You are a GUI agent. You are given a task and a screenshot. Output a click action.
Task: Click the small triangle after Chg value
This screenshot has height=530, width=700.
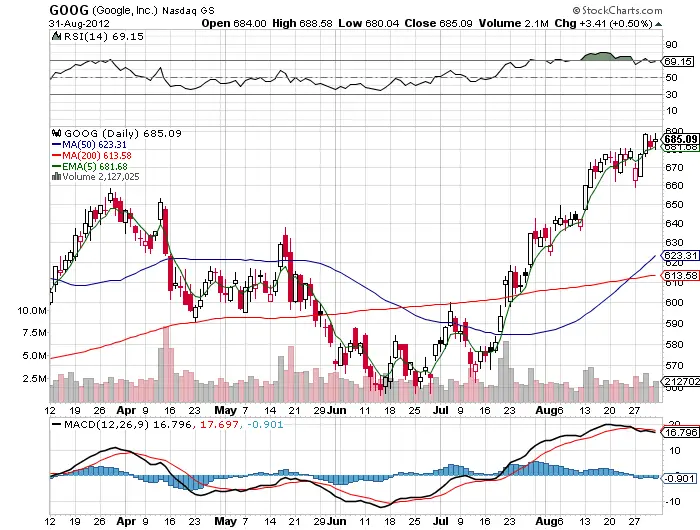coord(658,24)
